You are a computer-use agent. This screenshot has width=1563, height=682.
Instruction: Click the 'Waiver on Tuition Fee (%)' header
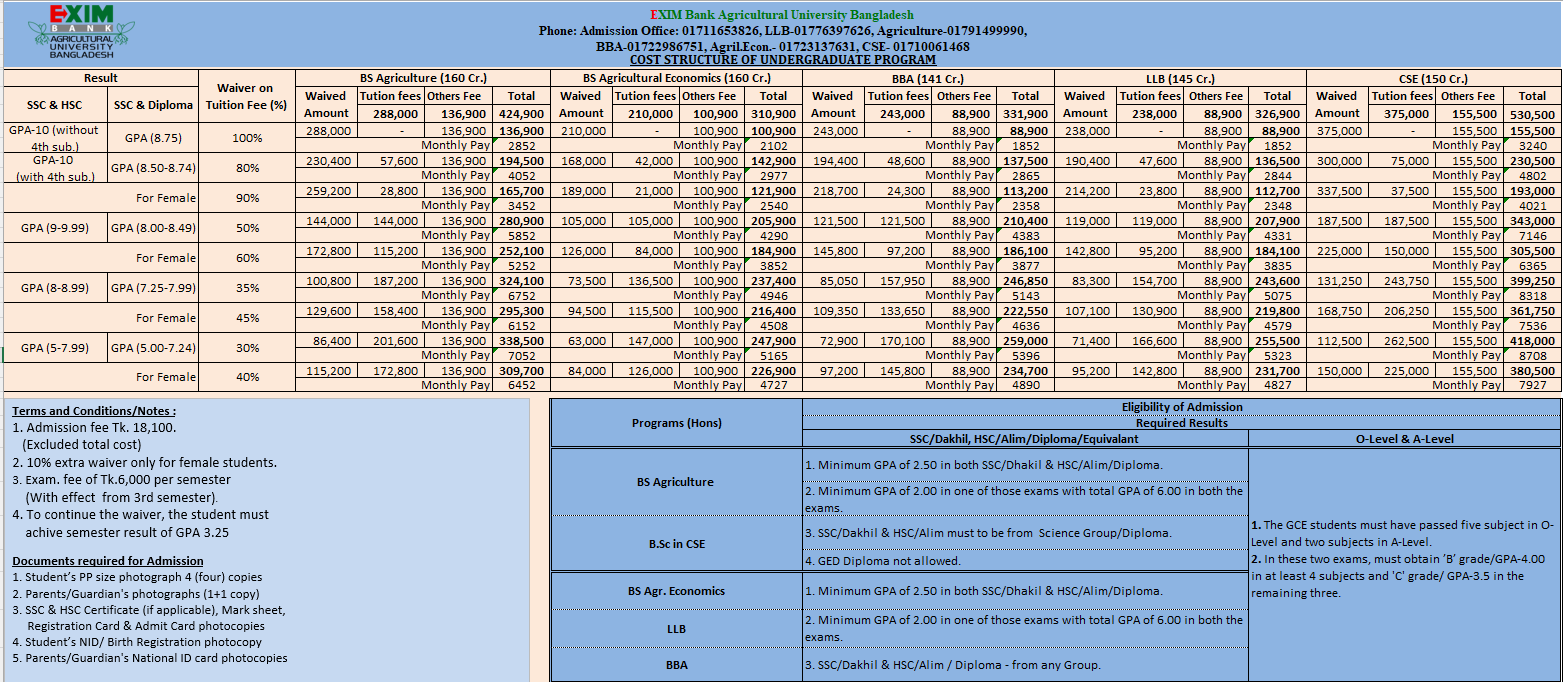click(x=246, y=96)
